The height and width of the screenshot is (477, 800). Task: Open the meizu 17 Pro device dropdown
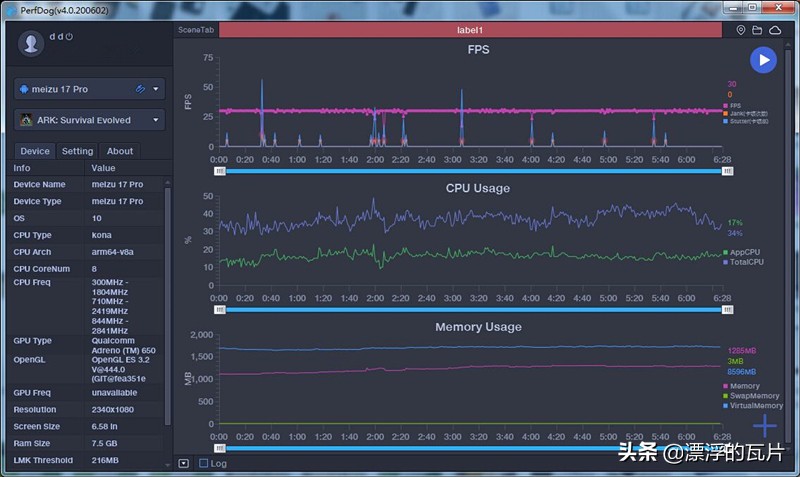89,89
